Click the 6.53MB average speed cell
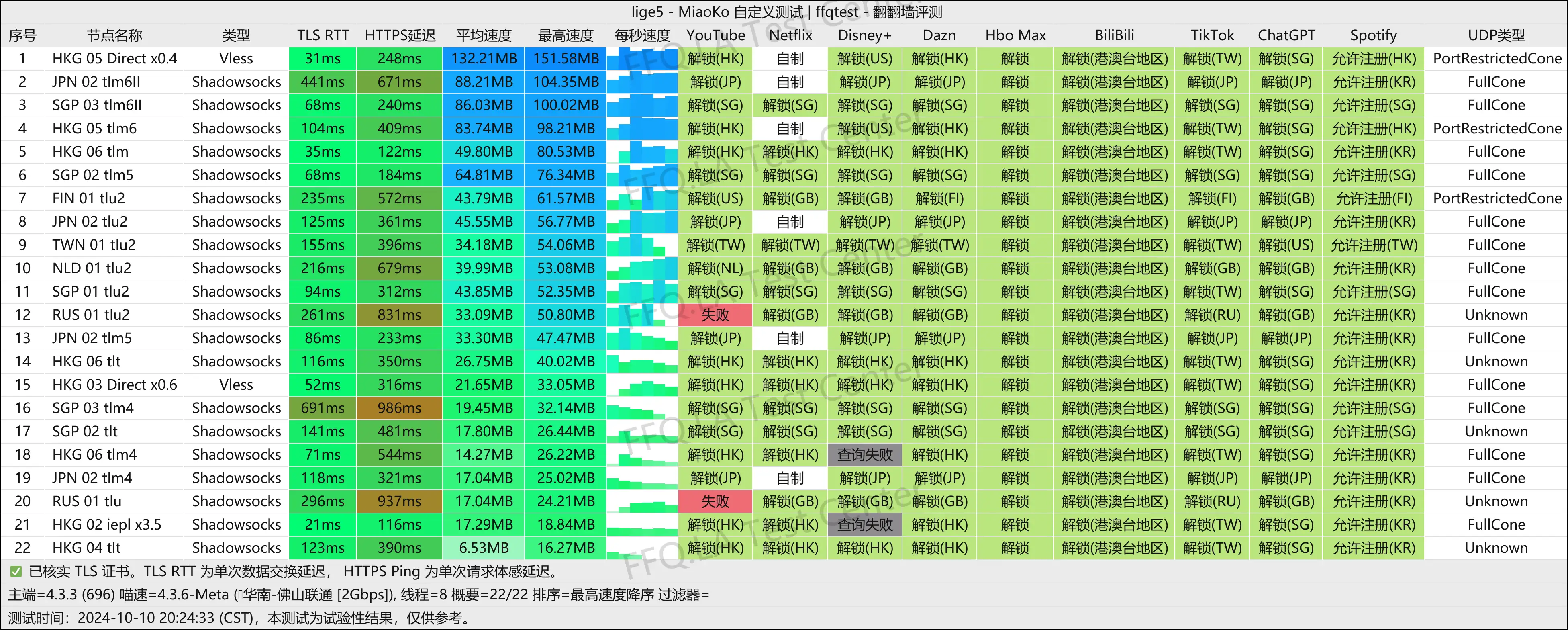Viewport: 1568px width, 630px height. pos(484,548)
